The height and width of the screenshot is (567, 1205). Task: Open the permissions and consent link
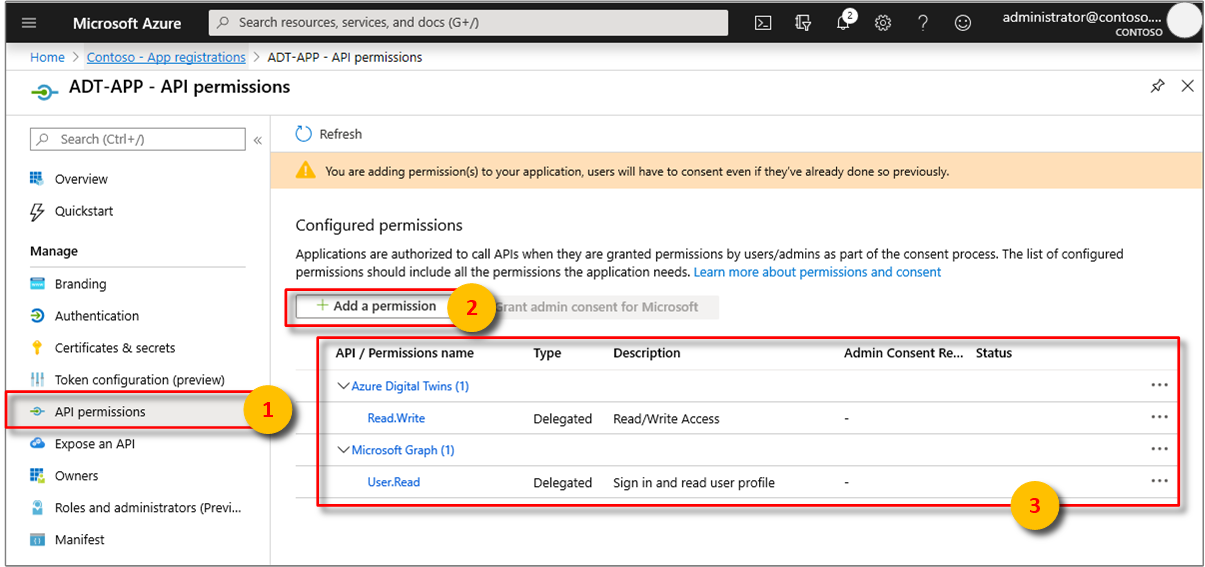tap(817, 272)
